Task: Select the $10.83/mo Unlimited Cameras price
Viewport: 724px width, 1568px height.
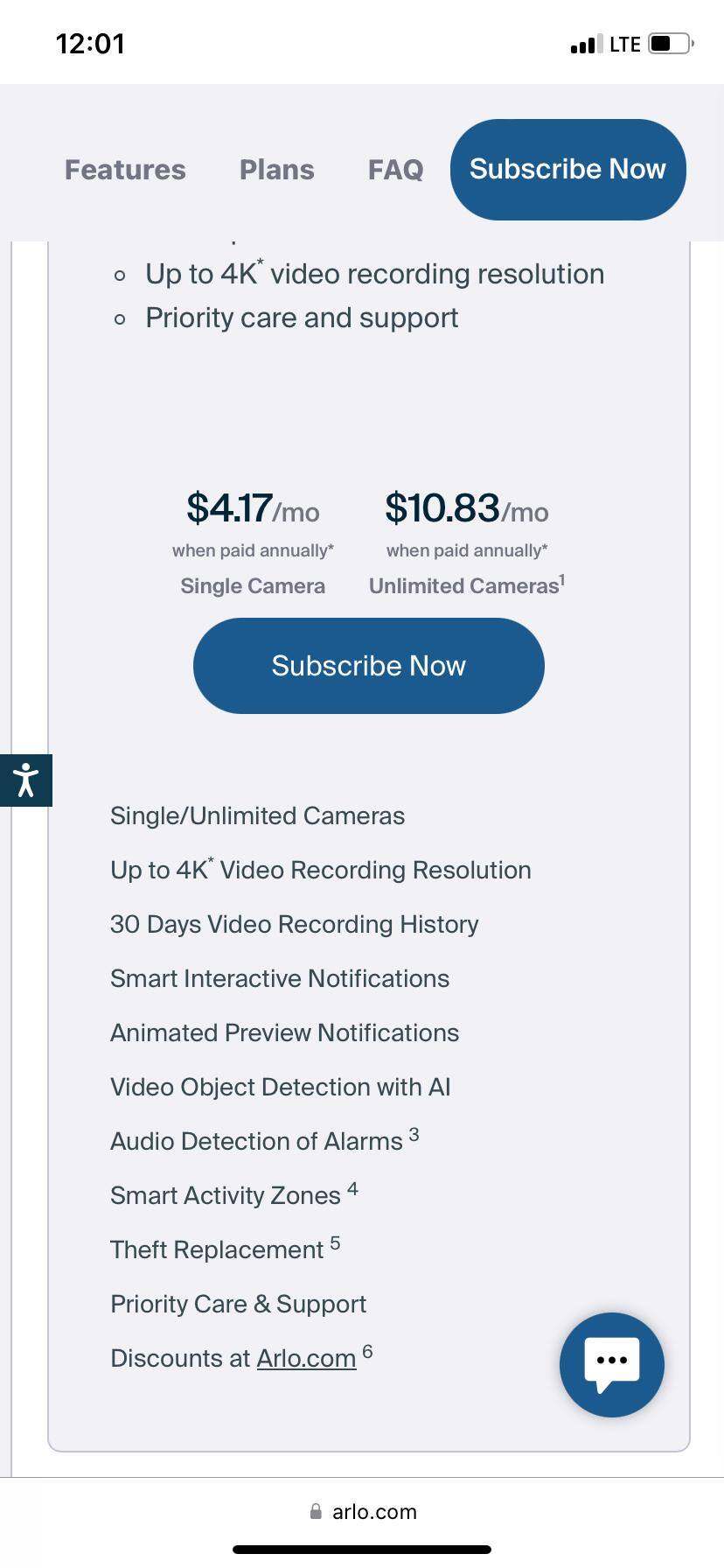Action: [466, 508]
